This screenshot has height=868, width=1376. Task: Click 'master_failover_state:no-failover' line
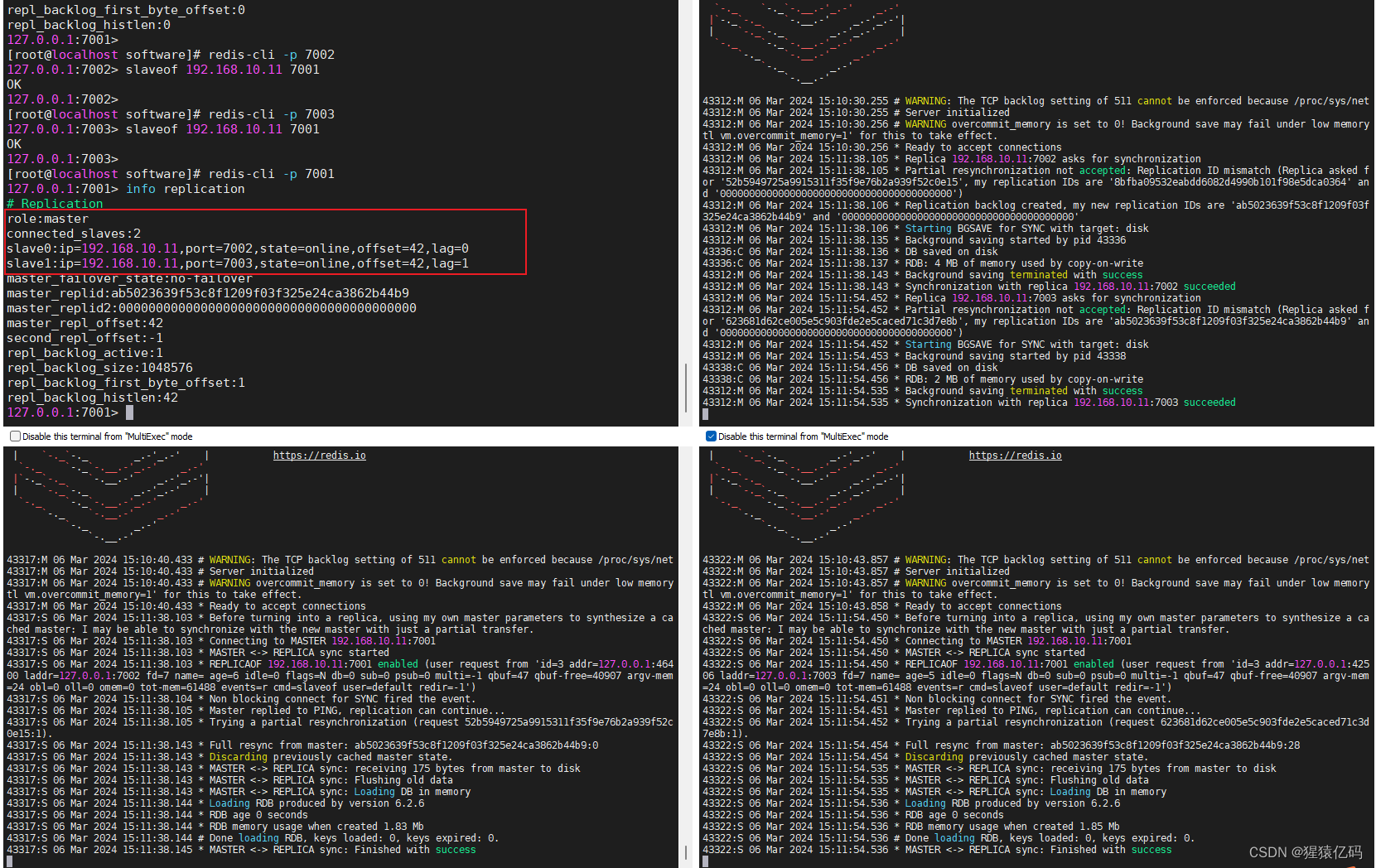(x=130, y=278)
